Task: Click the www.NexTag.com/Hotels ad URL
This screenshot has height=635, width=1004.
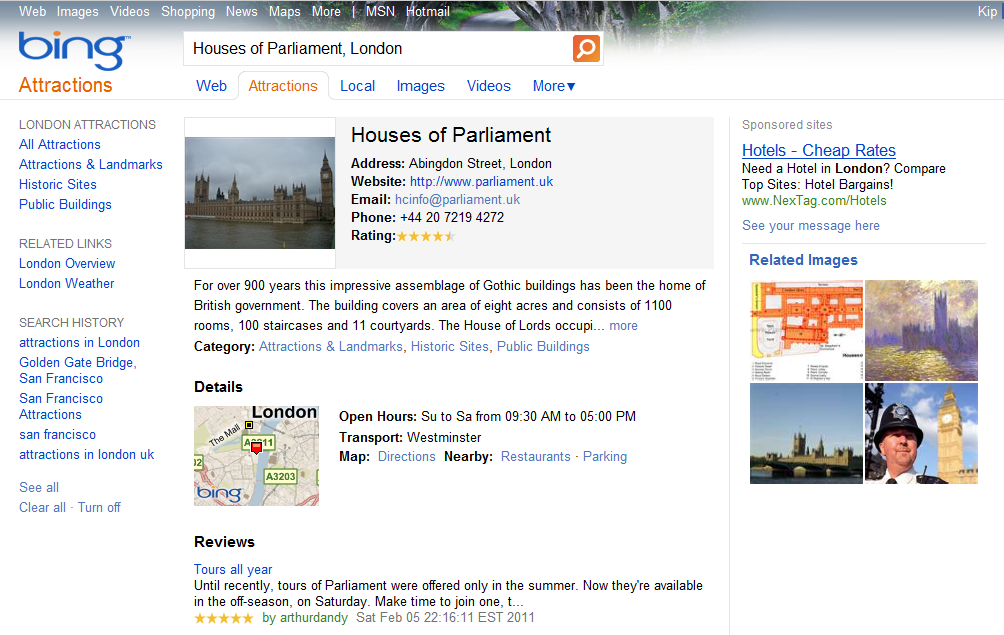Action: pos(814,201)
